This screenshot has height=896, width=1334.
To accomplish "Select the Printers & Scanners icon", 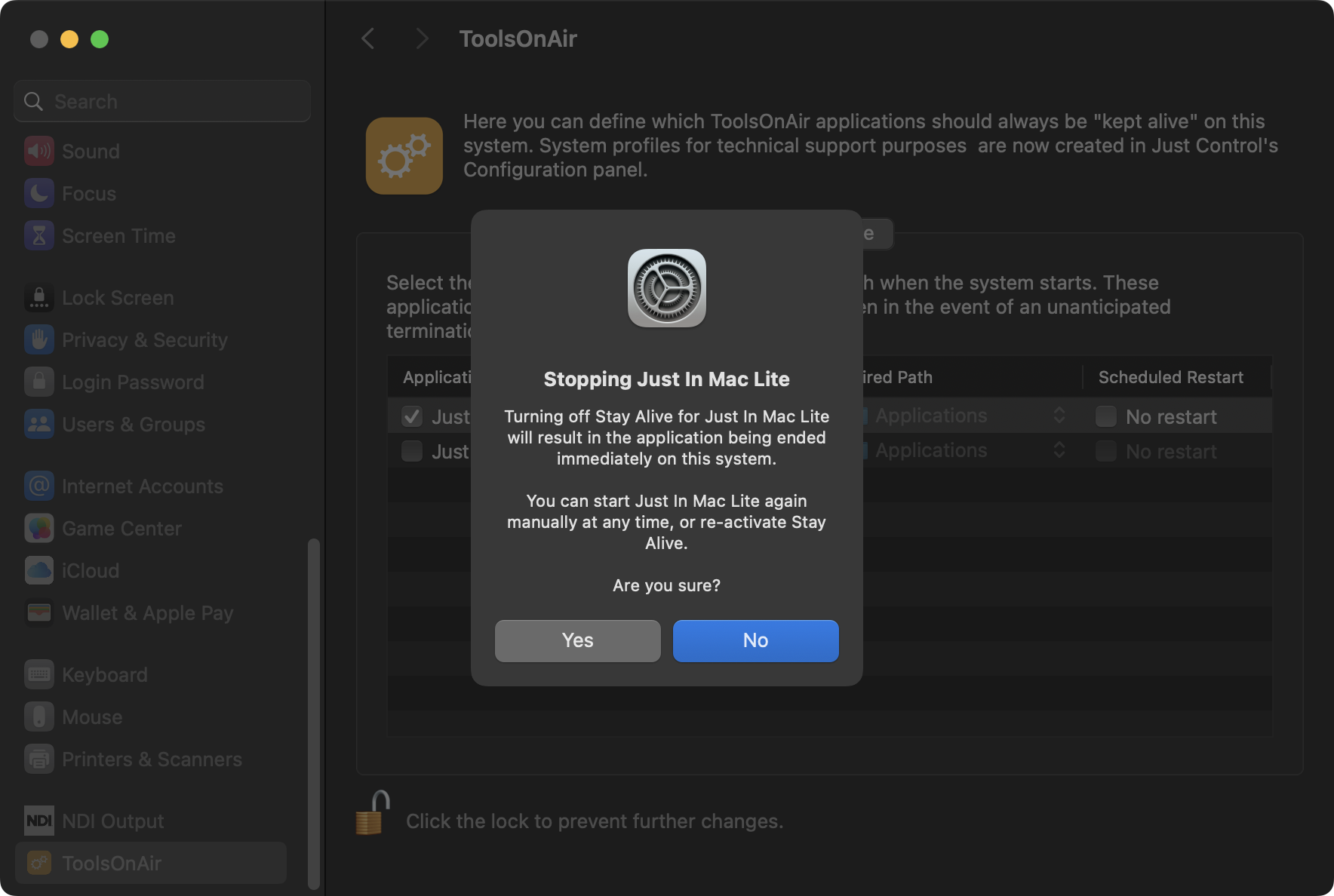I will pyautogui.click(x=39, y=759).
